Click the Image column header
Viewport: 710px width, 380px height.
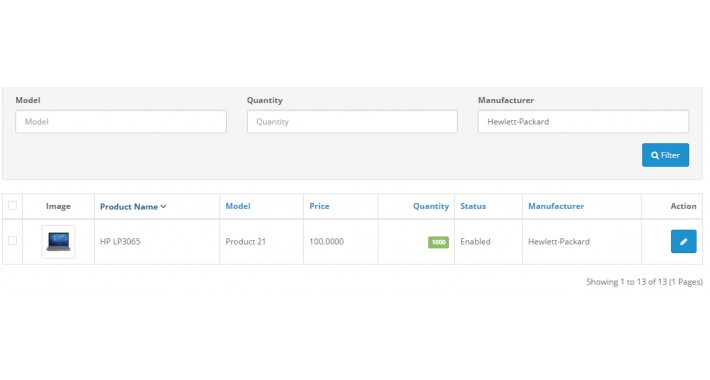58,206
